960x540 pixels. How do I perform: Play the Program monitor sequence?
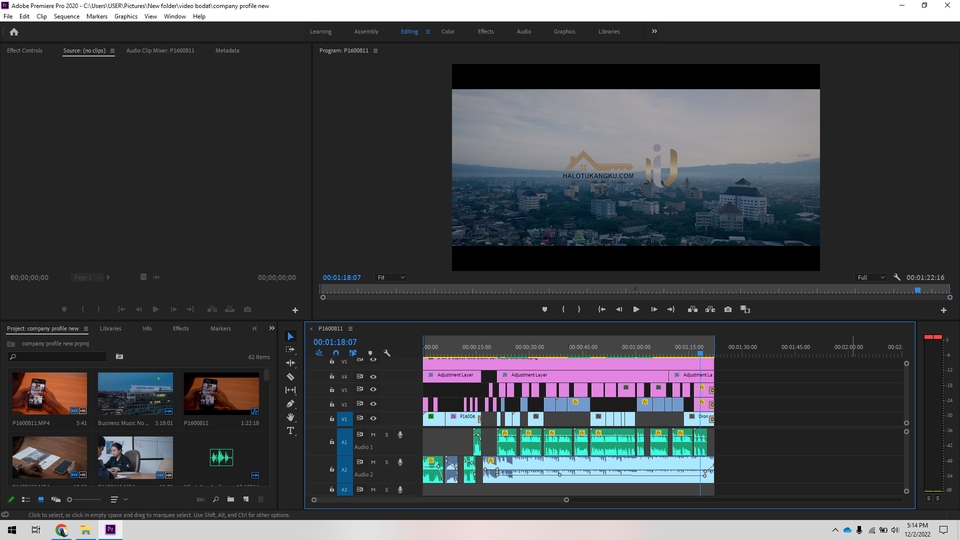[636, 310]
